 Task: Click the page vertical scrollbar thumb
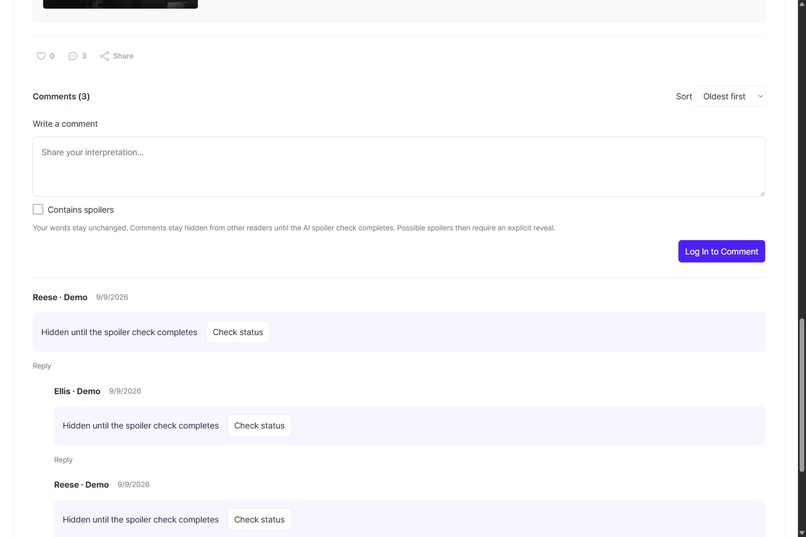click(x=801, y=395)
